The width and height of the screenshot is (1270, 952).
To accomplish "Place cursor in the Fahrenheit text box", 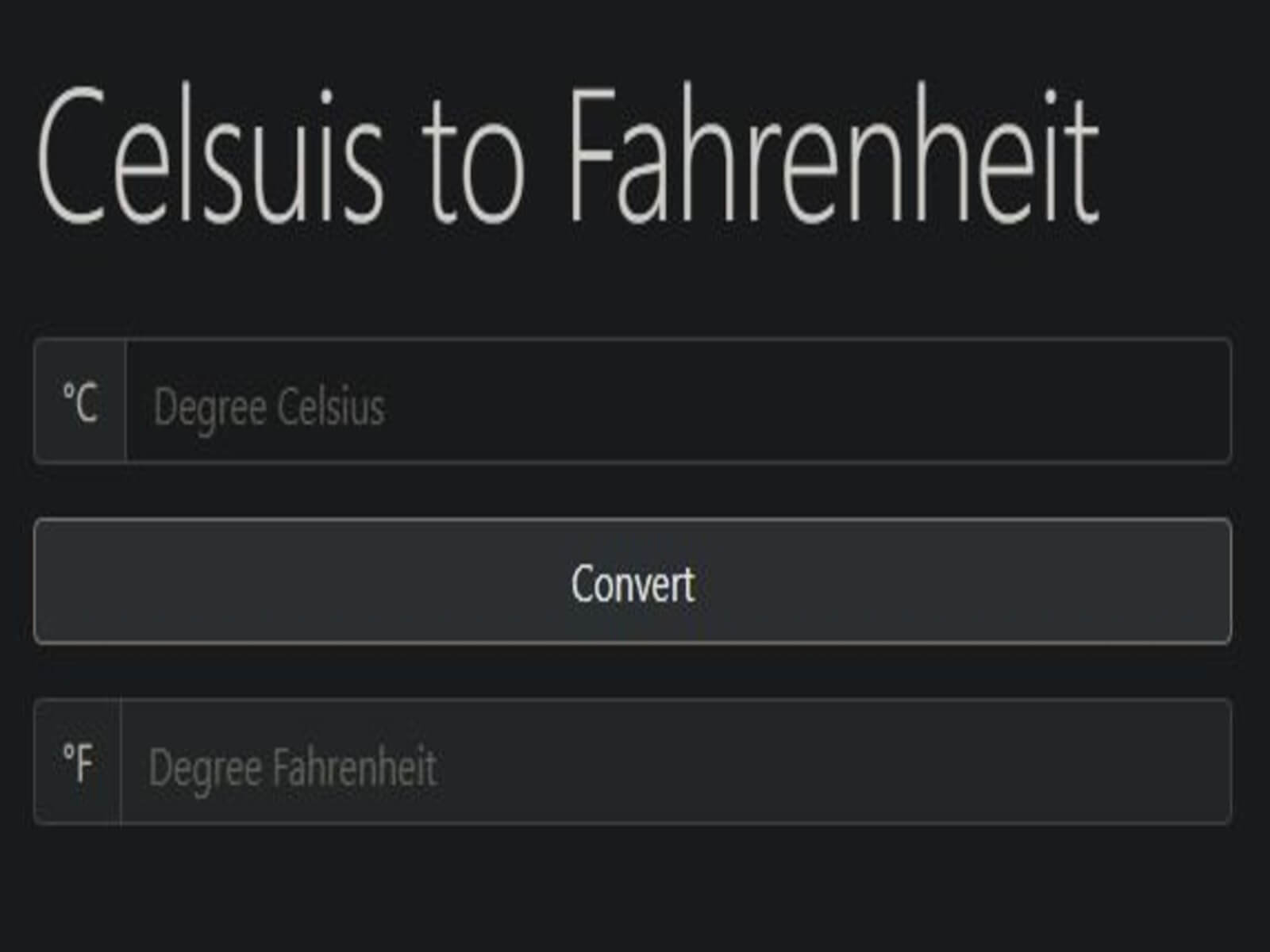I will 675,762.
